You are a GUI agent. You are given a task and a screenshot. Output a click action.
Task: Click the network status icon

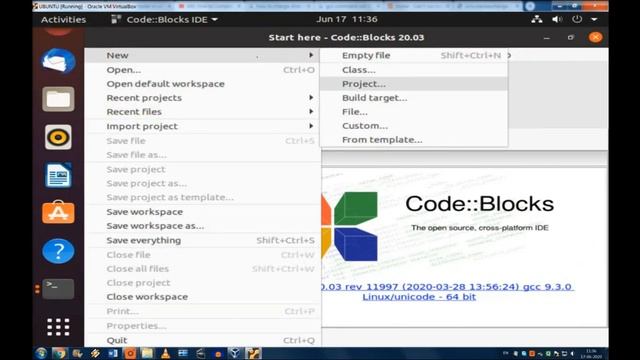(537, 19)
